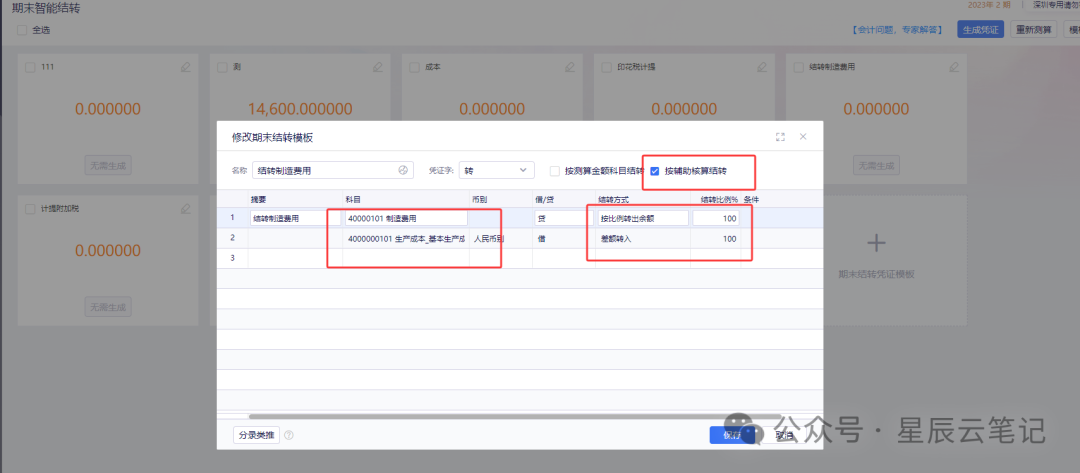Click 无需生成 on the 计提附加税 card
1080x473 pixels.
pyautogui.click(x=108, y=306)
